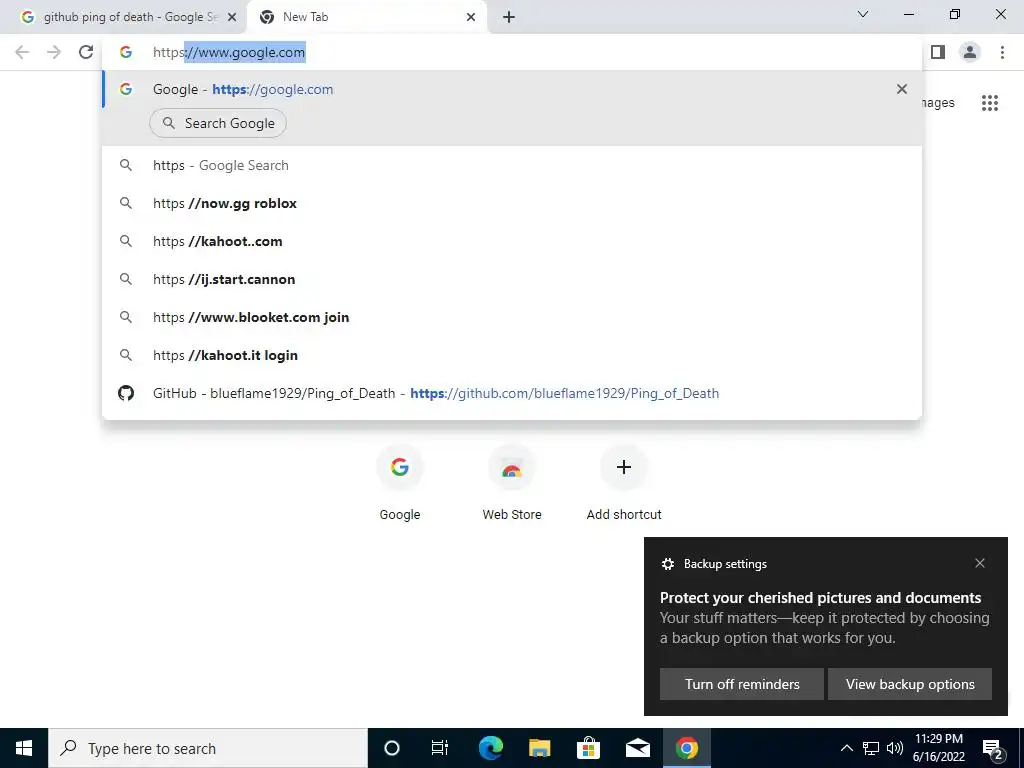The height and width of the screenshot is (768, 1024).
Task: Open the volume tray icon
Action: tap(895, 748)
